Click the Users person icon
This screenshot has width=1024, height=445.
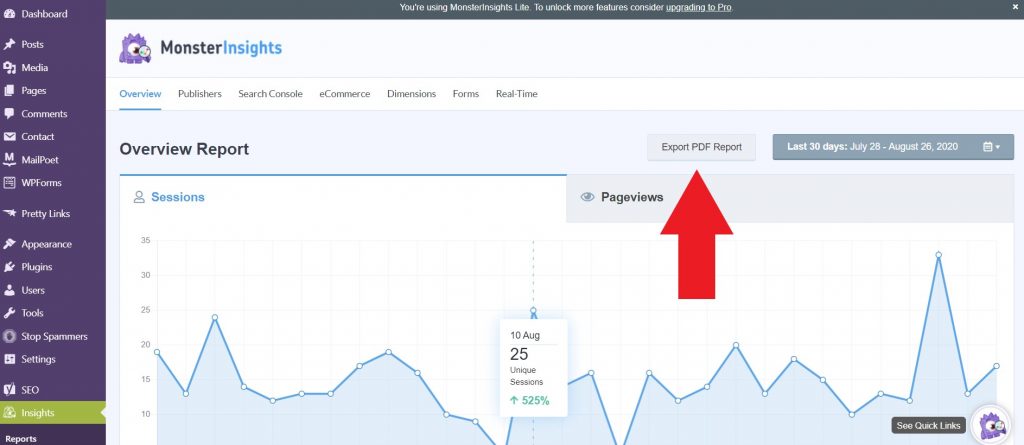coord(9,290)
